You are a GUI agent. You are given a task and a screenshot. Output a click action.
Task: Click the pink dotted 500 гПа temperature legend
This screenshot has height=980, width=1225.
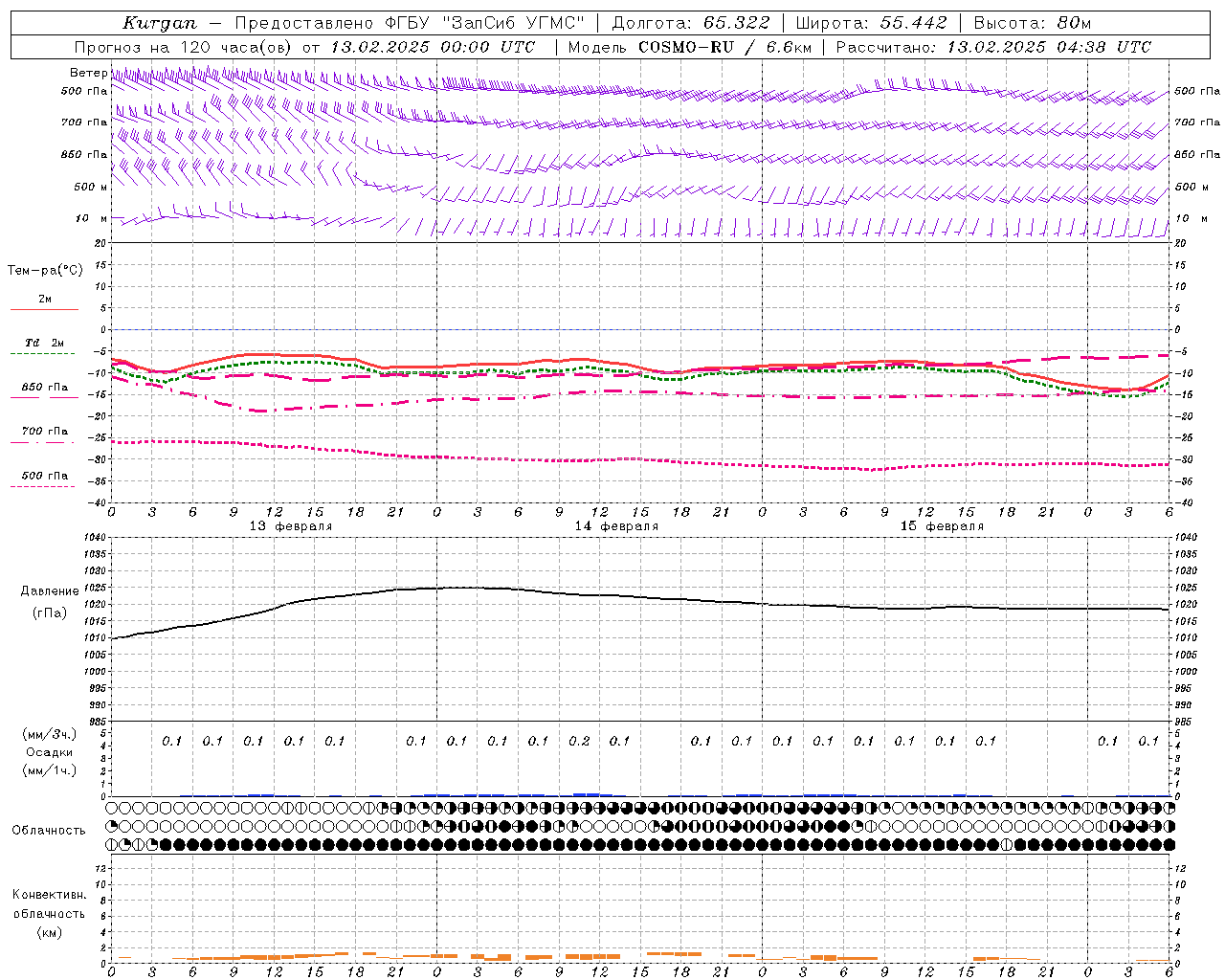[43, 486]
